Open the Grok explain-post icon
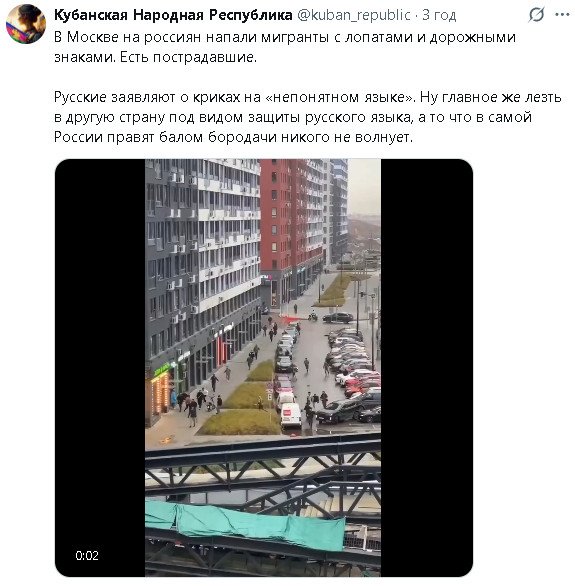575x586 pixels. click(x=536, y=15)
